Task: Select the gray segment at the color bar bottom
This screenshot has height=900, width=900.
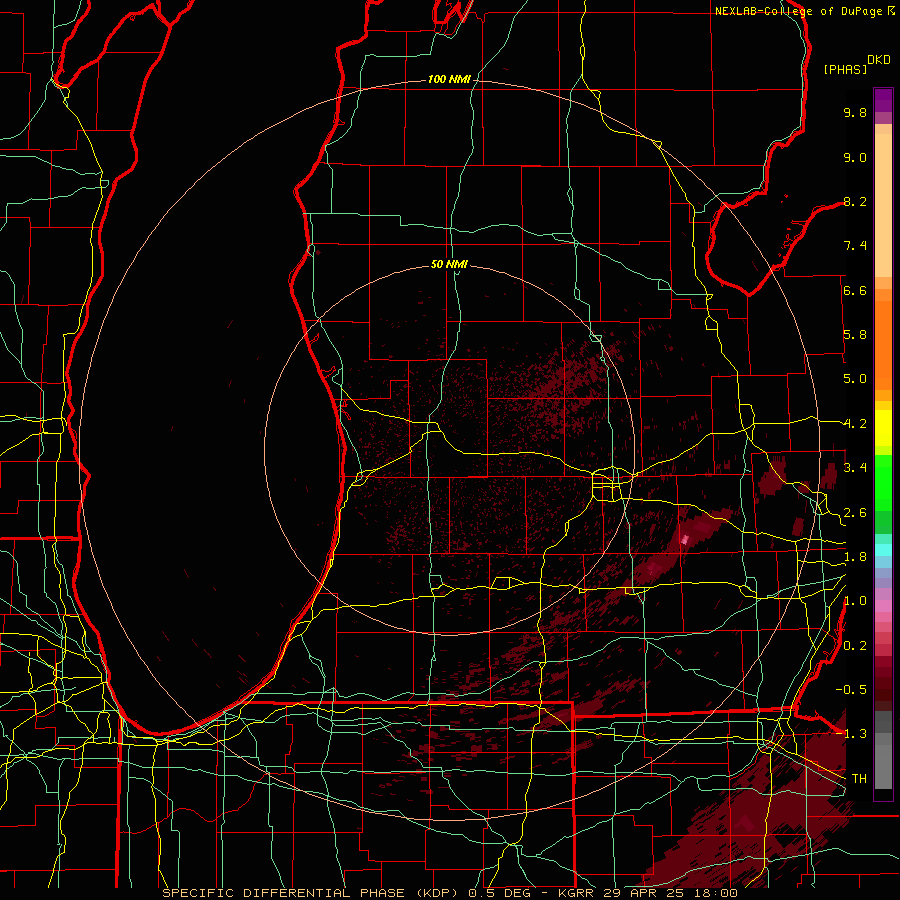Action: 883,750
